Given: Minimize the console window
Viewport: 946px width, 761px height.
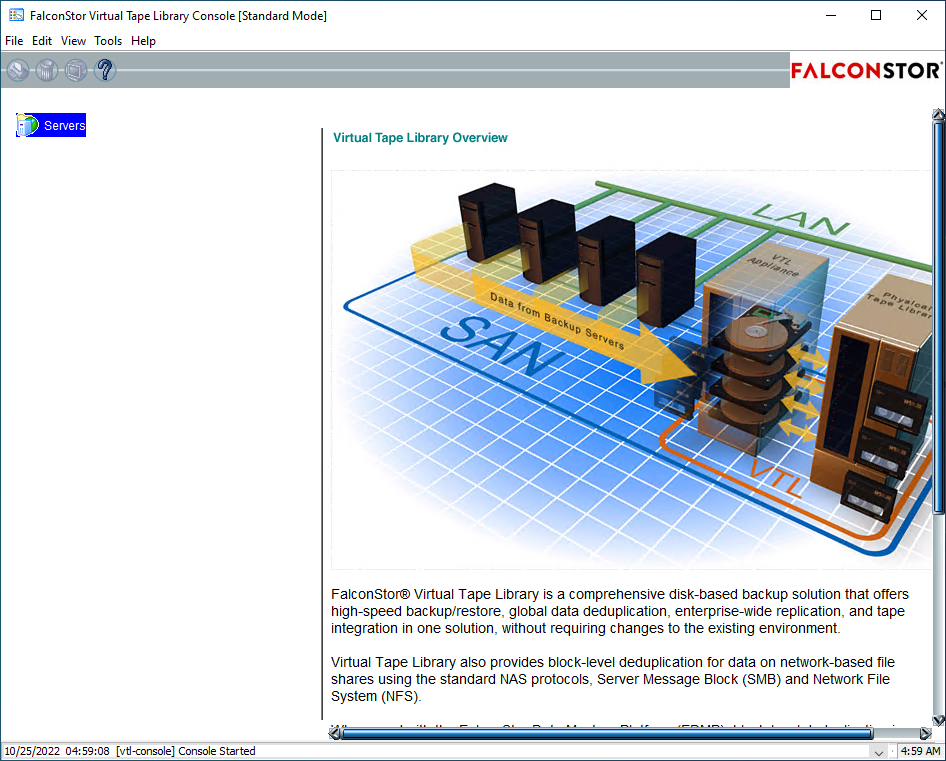Looking at the screenshot, I should (831, 15).
